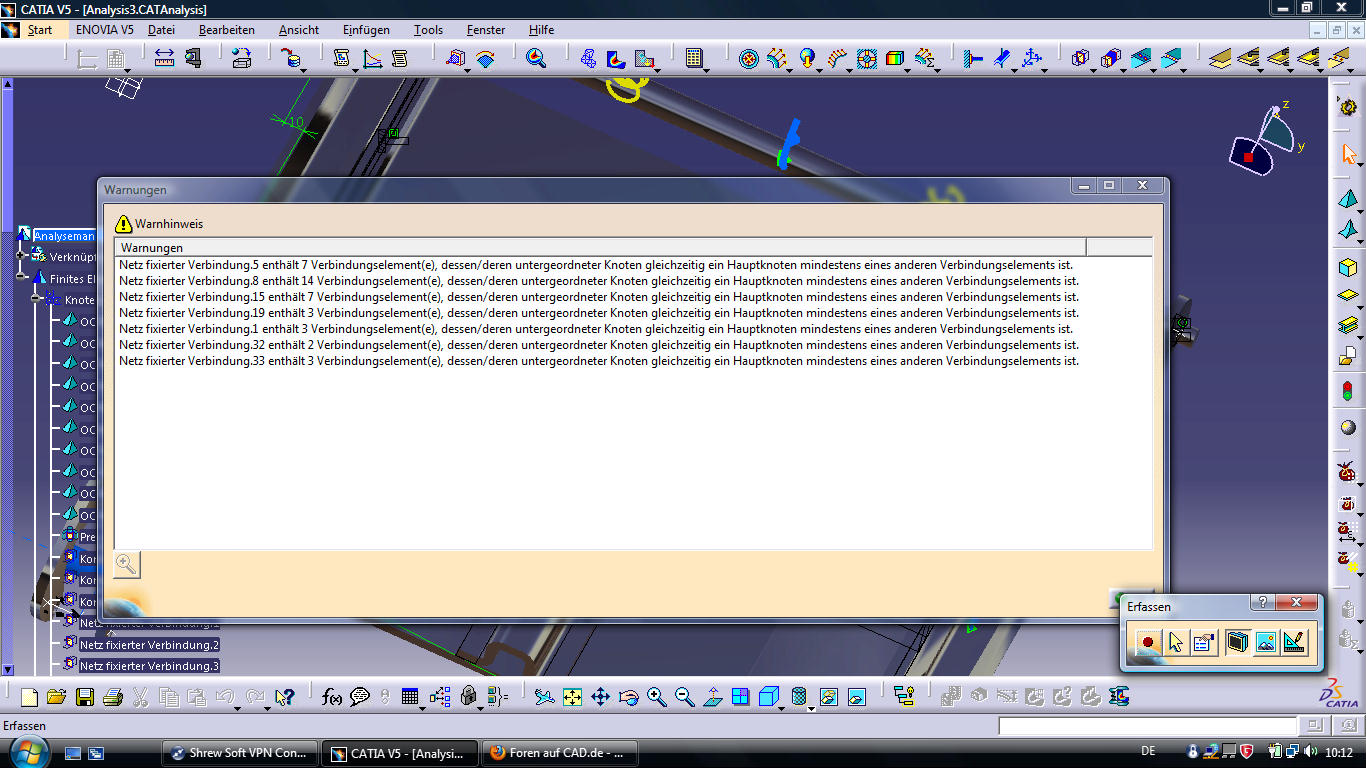Collapse the Finites El tree node

[x=21, y=277]
